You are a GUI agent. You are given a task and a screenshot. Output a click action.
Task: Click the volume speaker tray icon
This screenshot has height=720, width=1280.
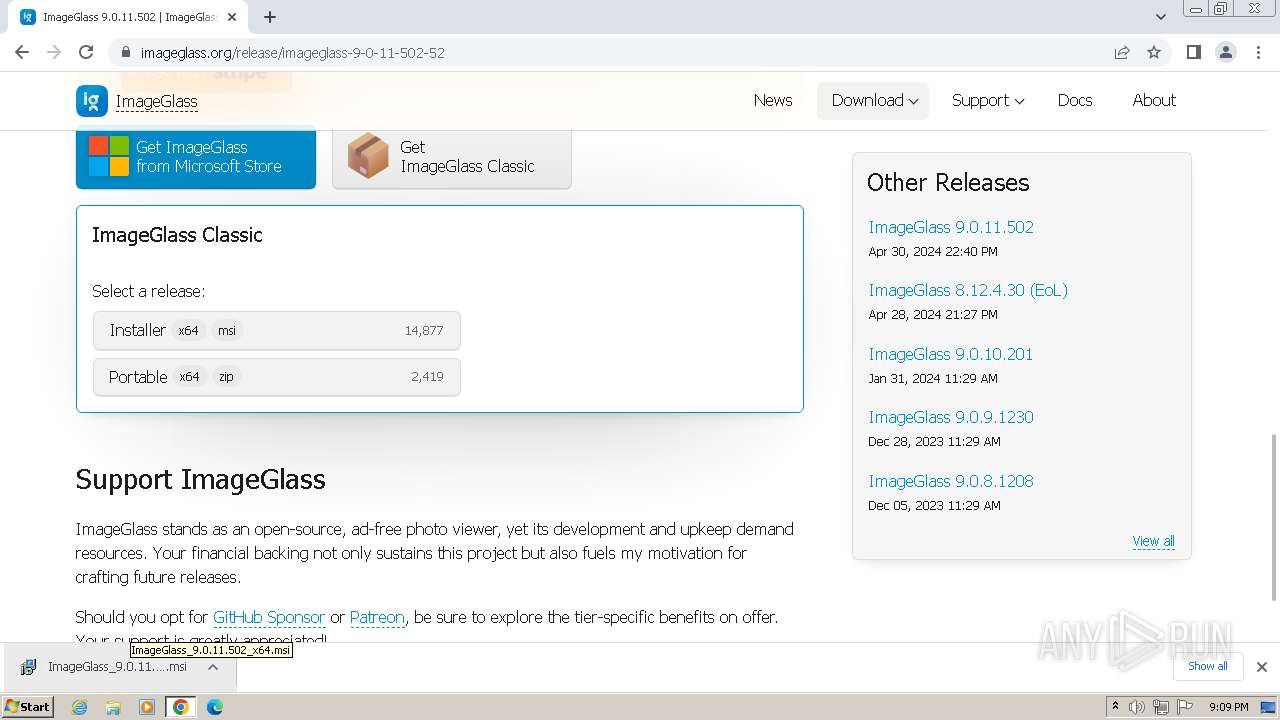click(x=1137, y=707)
